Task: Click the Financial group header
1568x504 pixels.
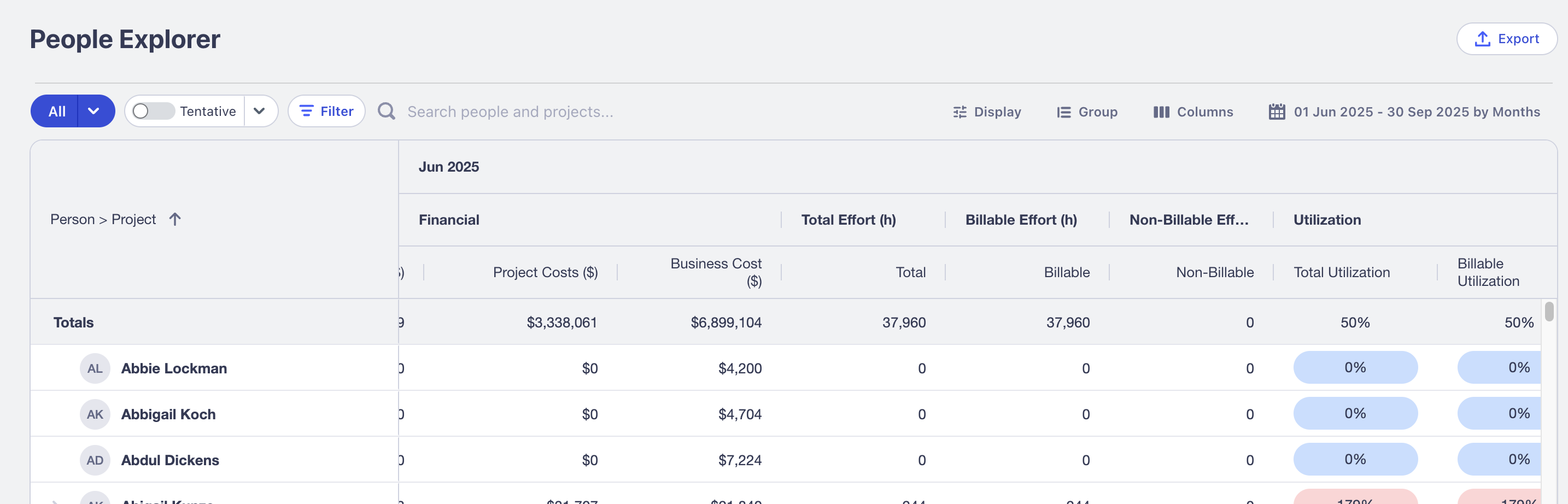Action: coord(449,220)
